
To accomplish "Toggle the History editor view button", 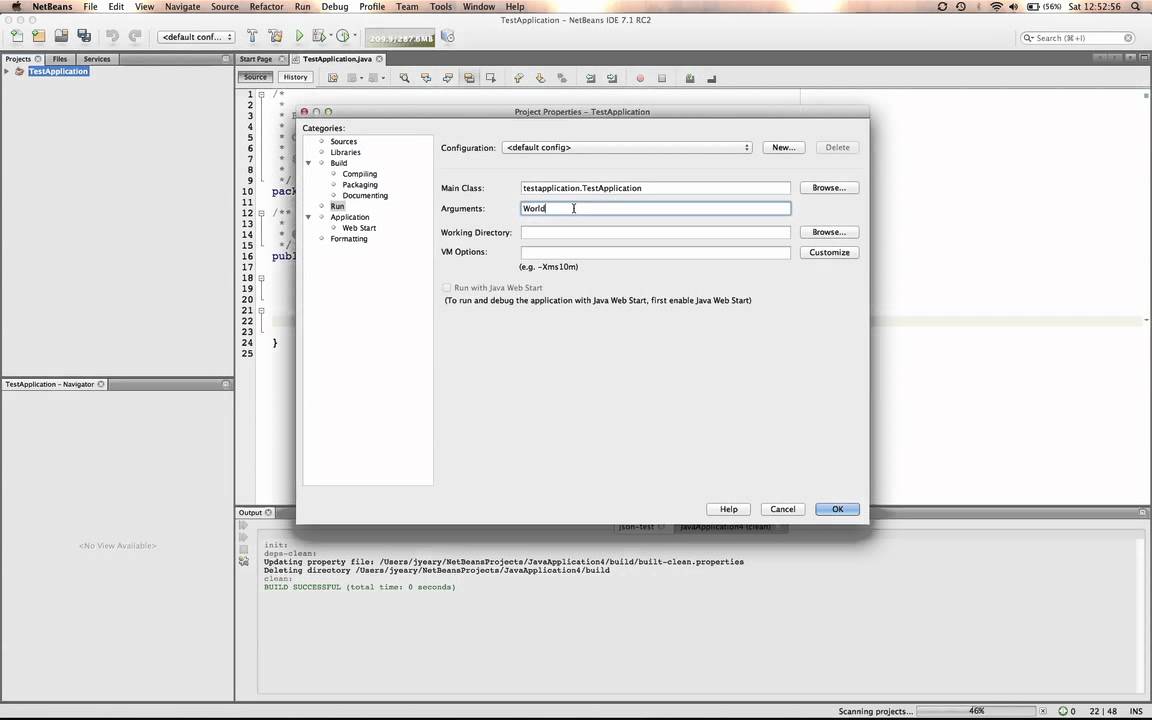I will [295, 77].
